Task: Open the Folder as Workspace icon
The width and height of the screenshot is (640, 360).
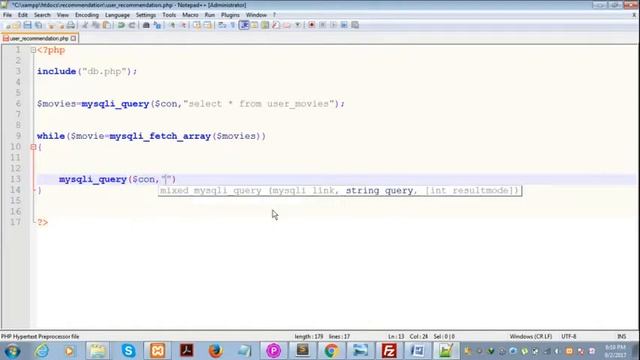Action: pyautogui.click(x=287, y=25)
